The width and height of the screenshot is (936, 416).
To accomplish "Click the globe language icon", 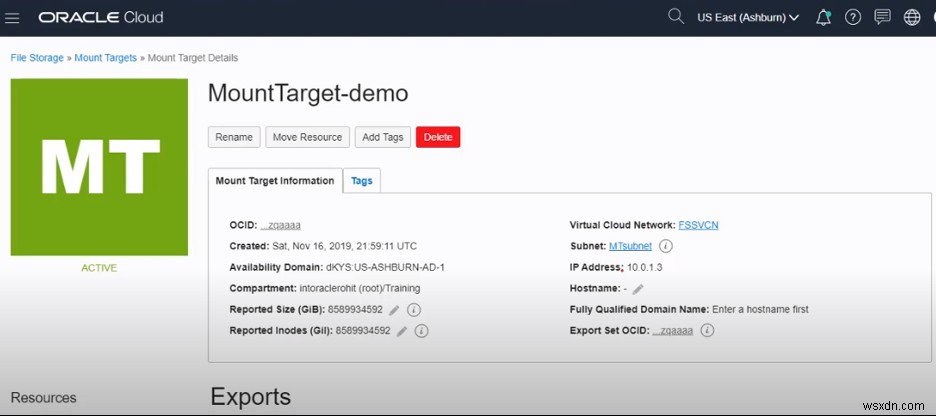I will [911, 17].
